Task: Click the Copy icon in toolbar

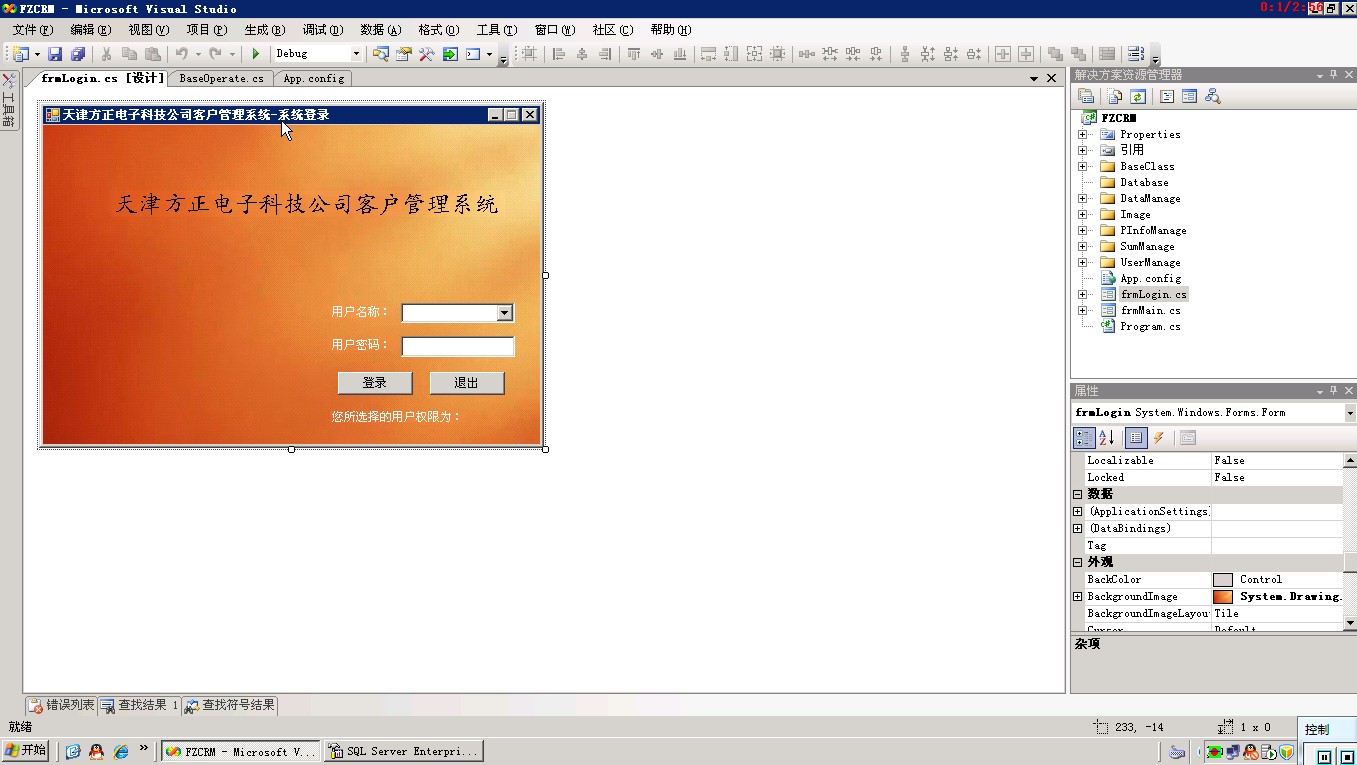Action: [x=129, y=54]
